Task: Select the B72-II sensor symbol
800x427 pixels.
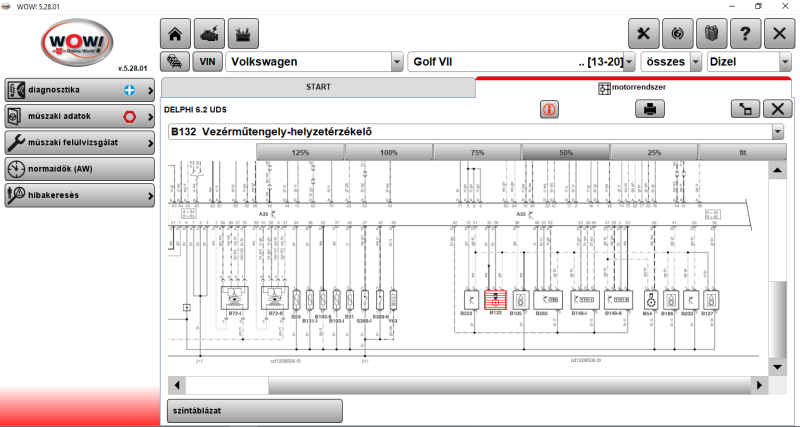Action: (x=274, y=298)
